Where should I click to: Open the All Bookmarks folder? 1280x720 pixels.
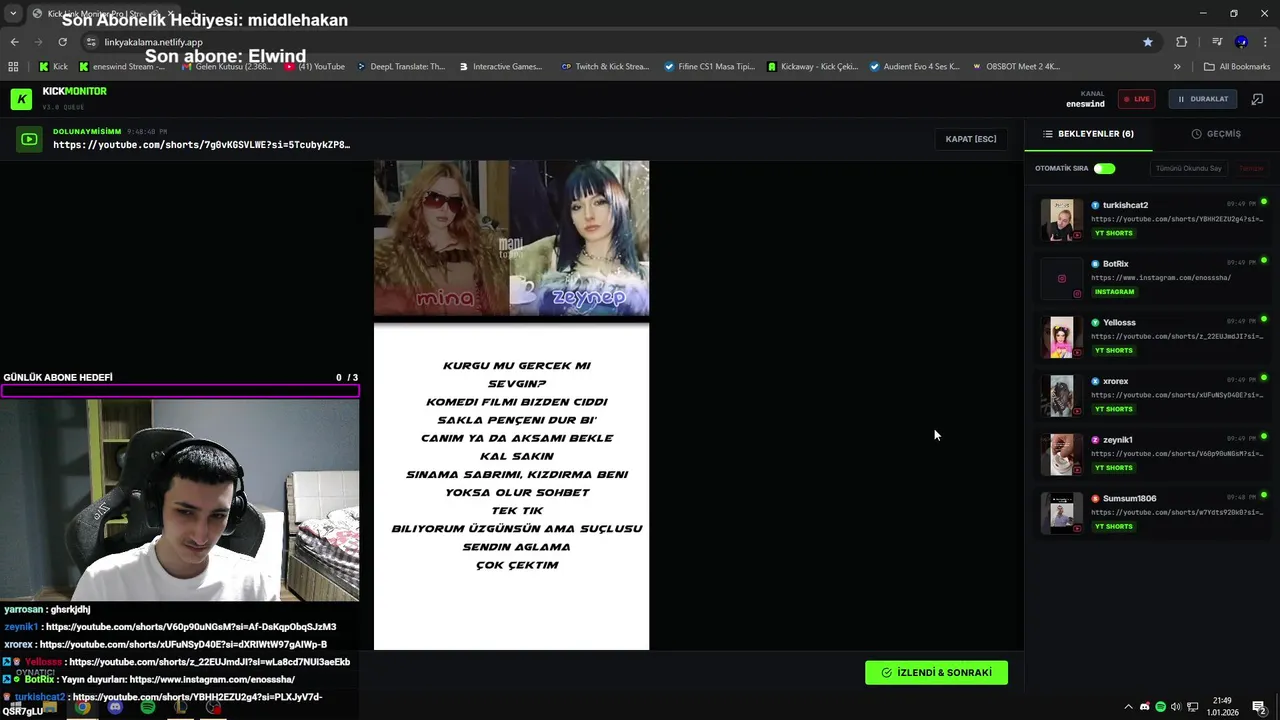(x=1237, y=67)
